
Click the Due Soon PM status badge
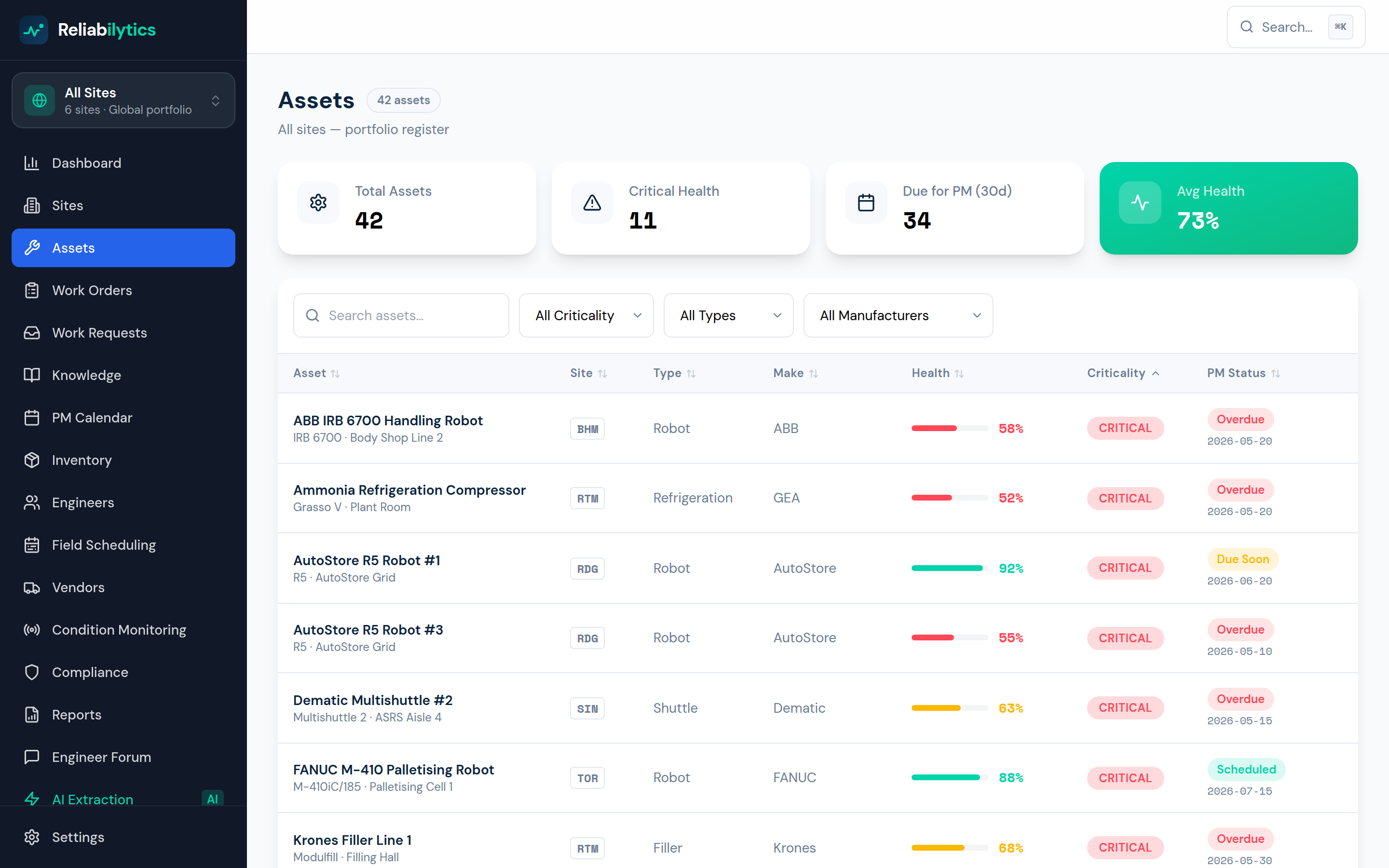tap(1243, 559)
